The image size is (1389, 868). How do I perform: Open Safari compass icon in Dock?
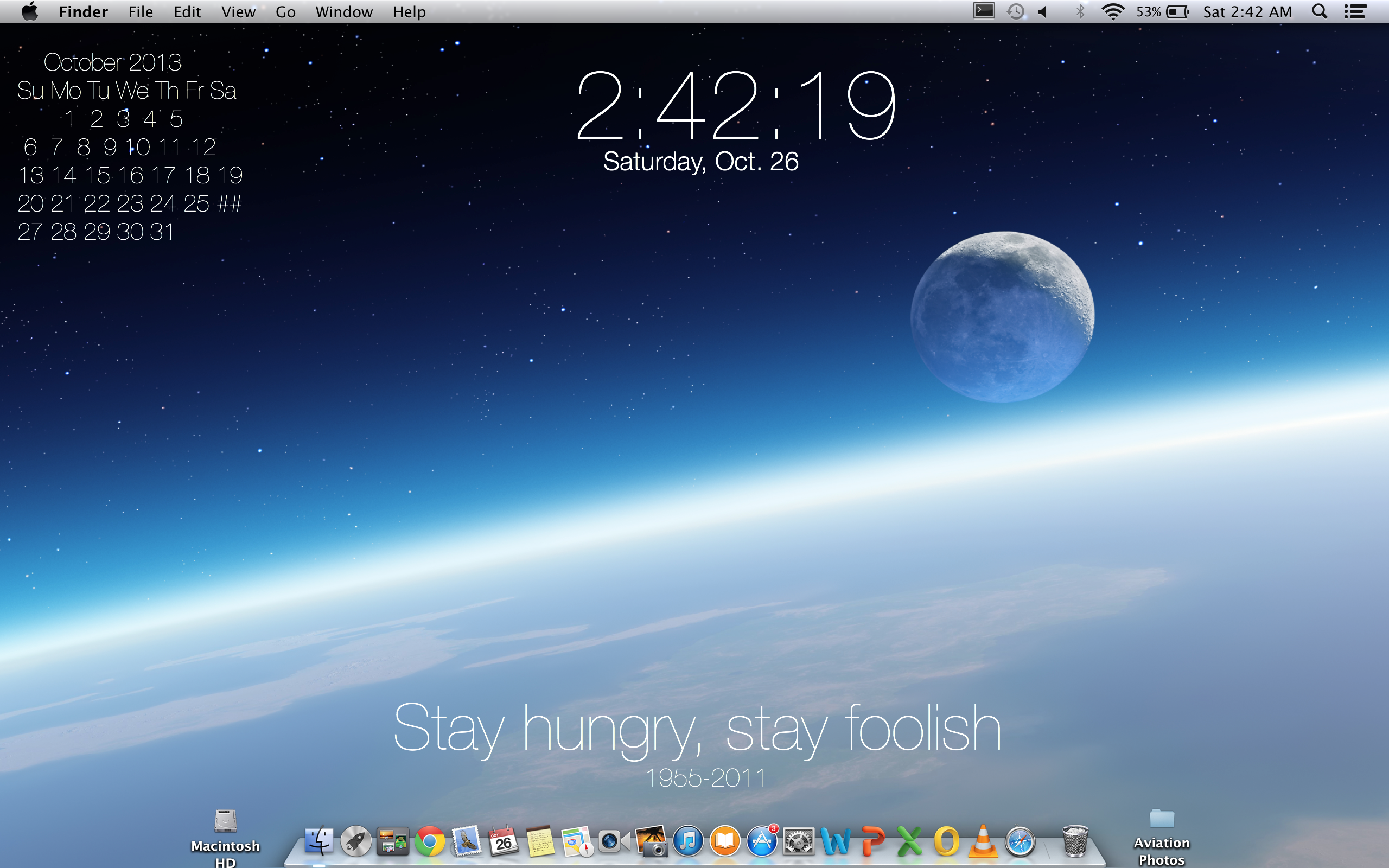pyautogui.click(x=1021, y=841)
